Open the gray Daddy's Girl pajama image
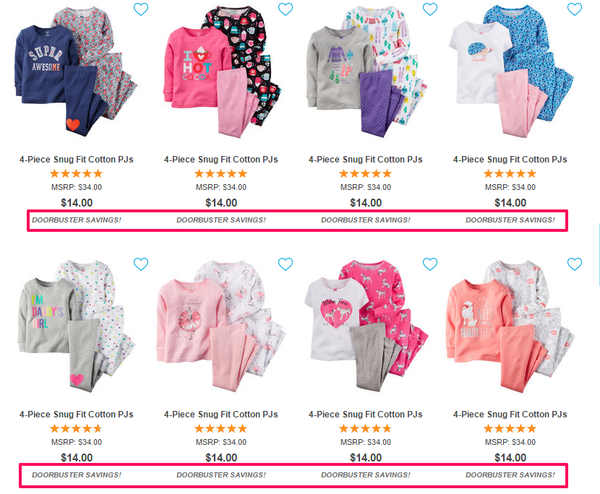600x494 pixels. click(76, 326)
